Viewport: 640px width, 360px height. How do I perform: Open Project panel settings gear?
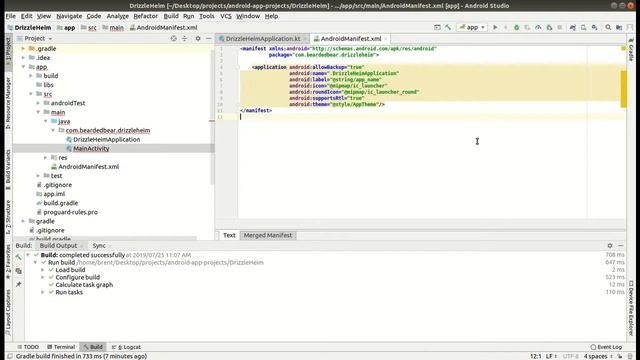click(198, 38)
